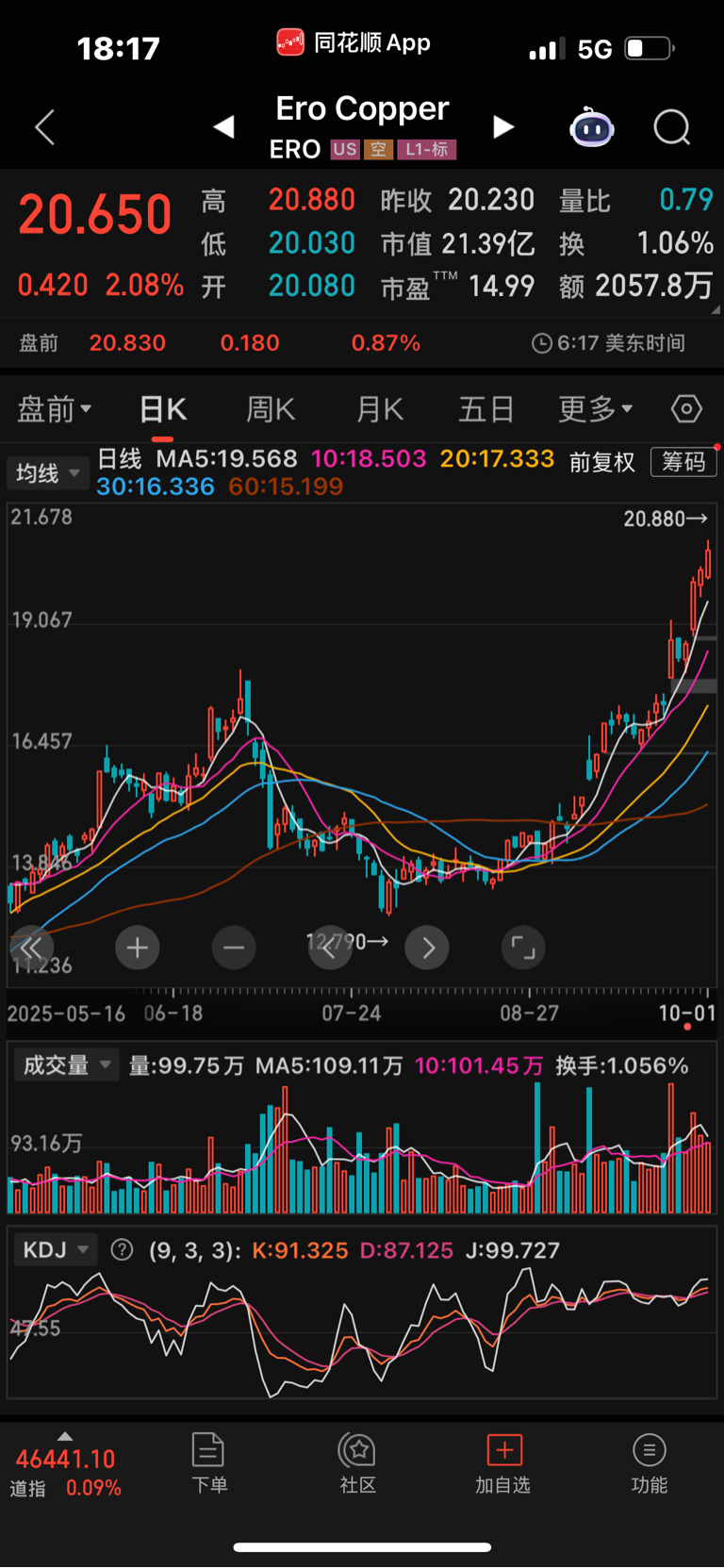The height and width of the screenshot is (1568, 724).
Task: Toggle the 筹码 chip distribution
Action: click(x=683, y=461)
